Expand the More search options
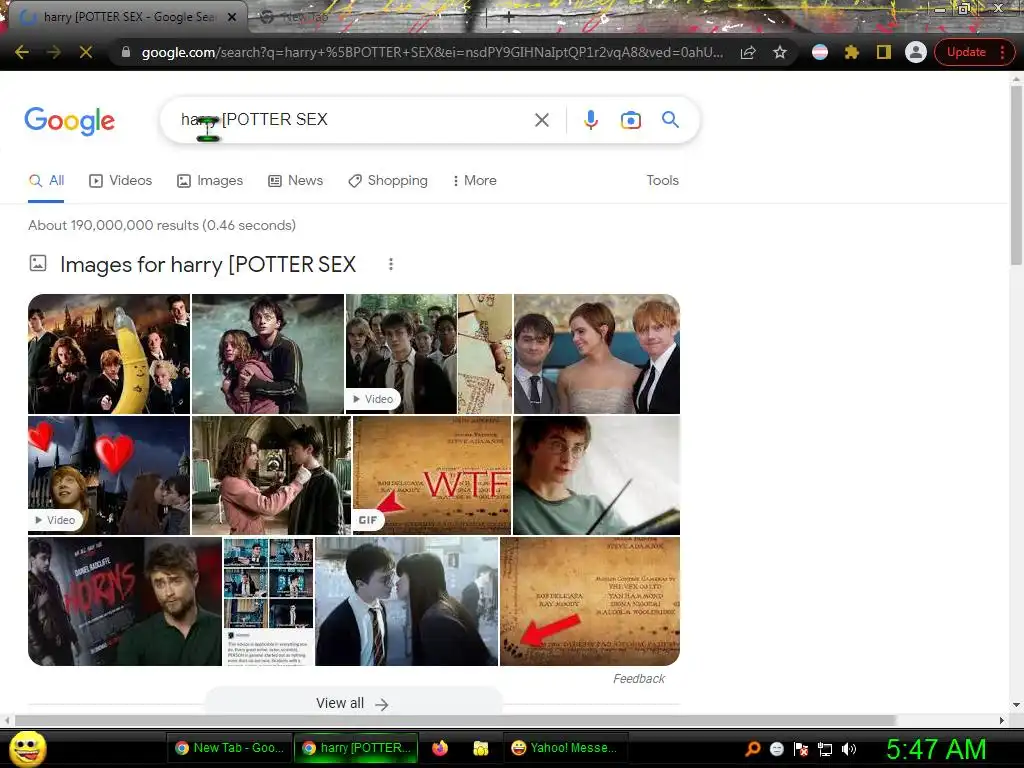 tap(475, 181)
